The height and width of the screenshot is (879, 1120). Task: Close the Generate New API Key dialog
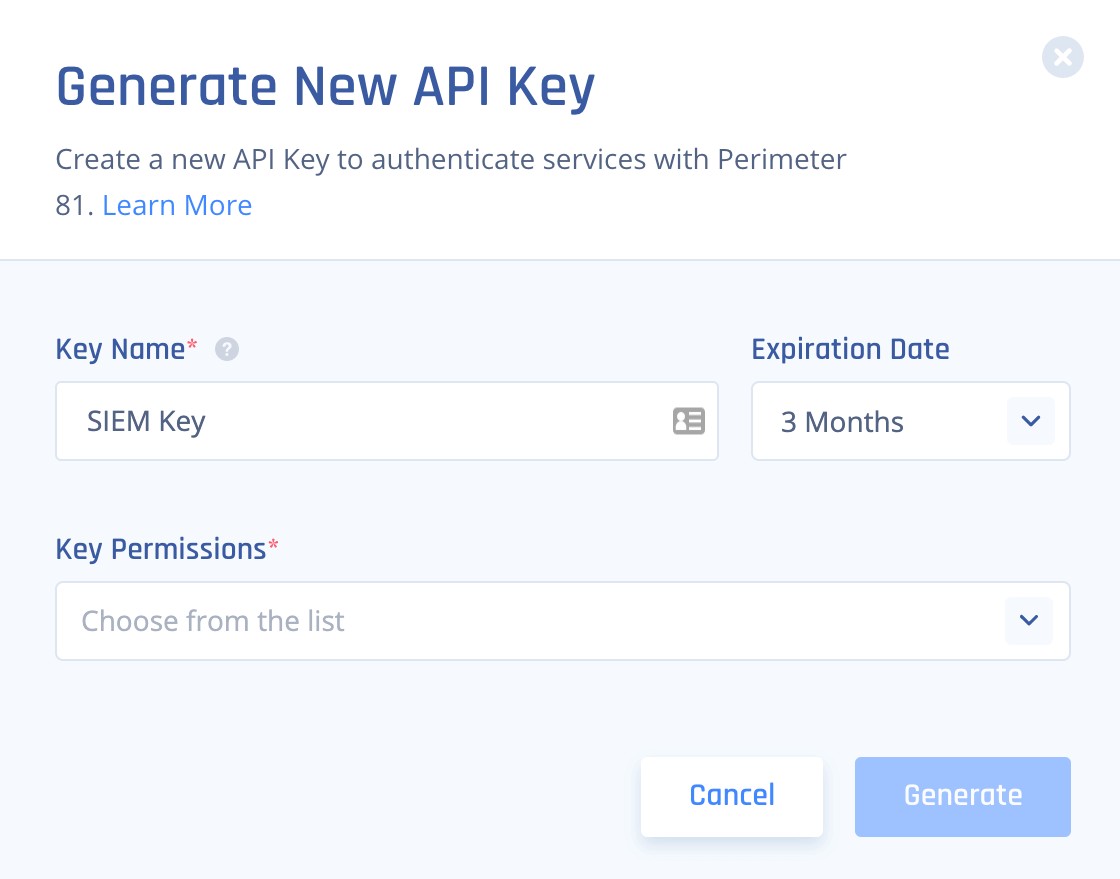(1062, 57)
